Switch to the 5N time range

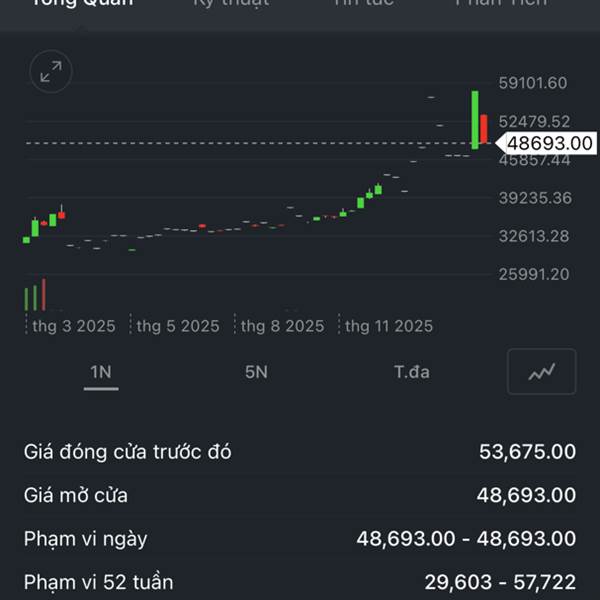pyautogui.click(x=256, y=372)
